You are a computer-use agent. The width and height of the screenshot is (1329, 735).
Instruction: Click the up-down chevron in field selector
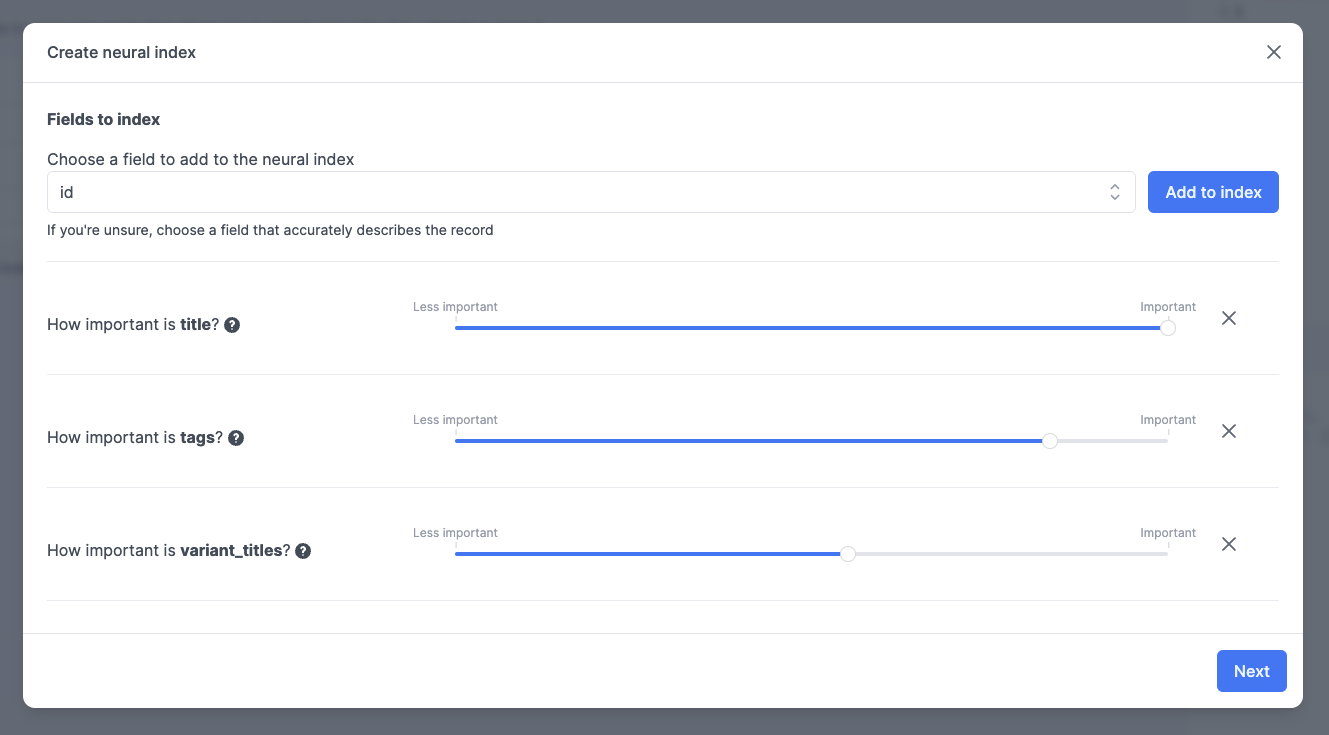pyautogui.click(x=1114, y=192)
